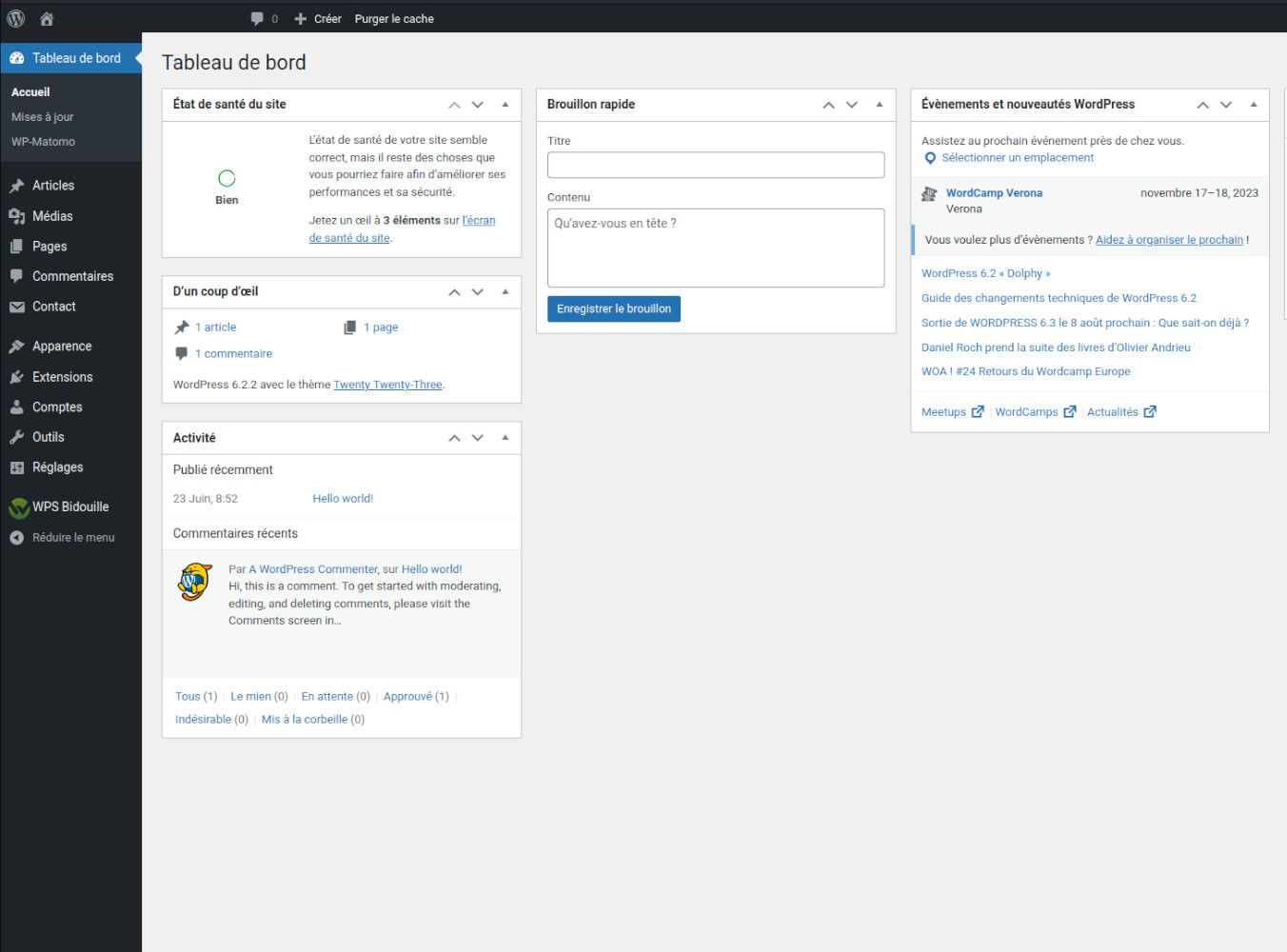The height and width of the screenshot is (952, 1287).
Task: Click the Titre input field
Action: [715, 165]
